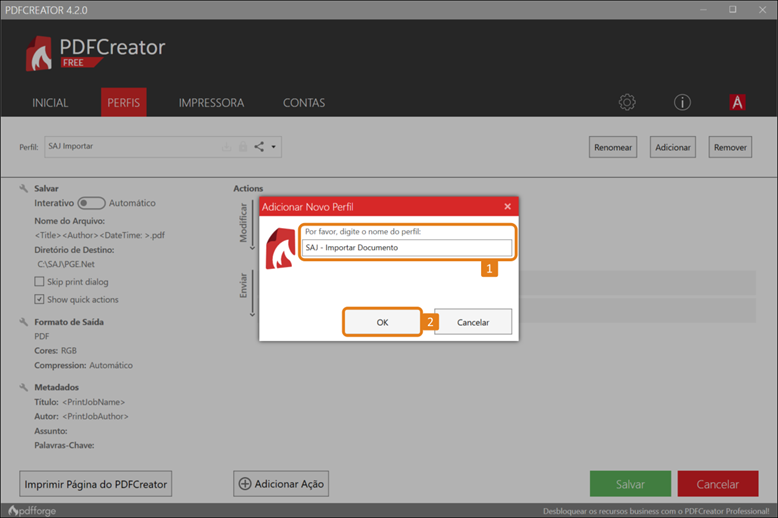Image resolution: width=778 pixels, height=518 pixels.
Task: Uncheck Show quick actions checkbox
Action: [x=39, y=299]
